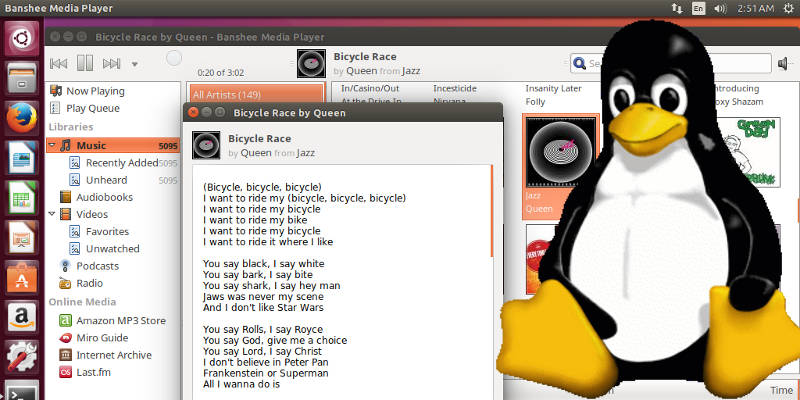Select the Music library
The height and width of the screenshot is (400, 800).
point(112,146)
